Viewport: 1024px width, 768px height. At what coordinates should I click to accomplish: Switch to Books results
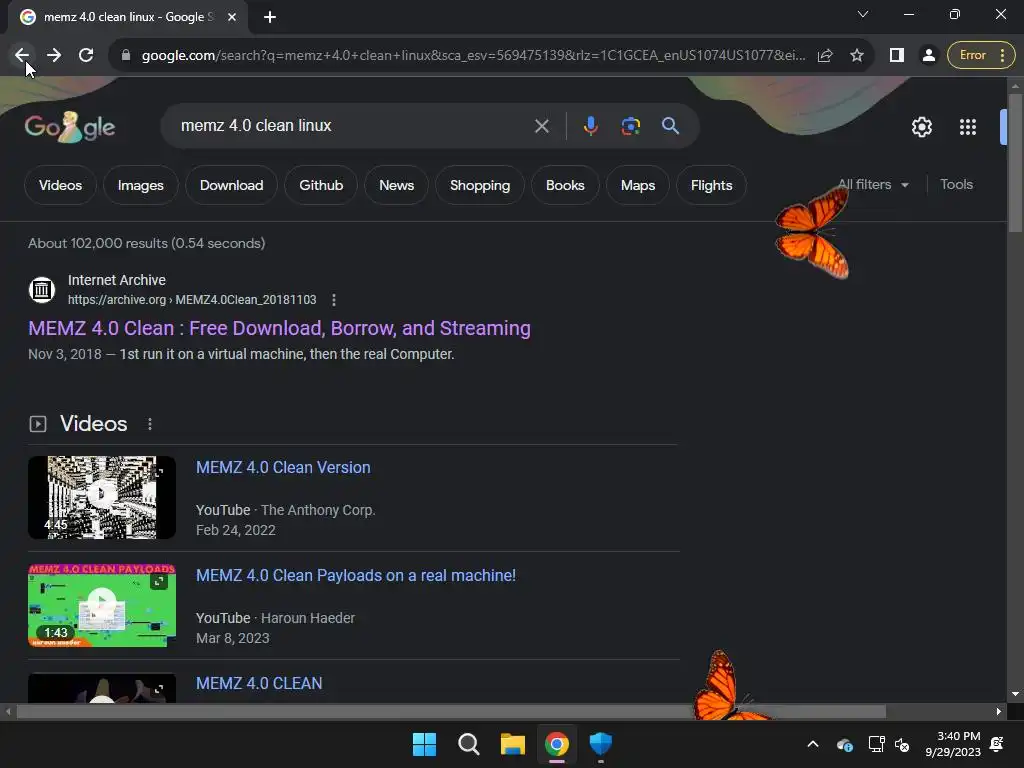(565, 185)
